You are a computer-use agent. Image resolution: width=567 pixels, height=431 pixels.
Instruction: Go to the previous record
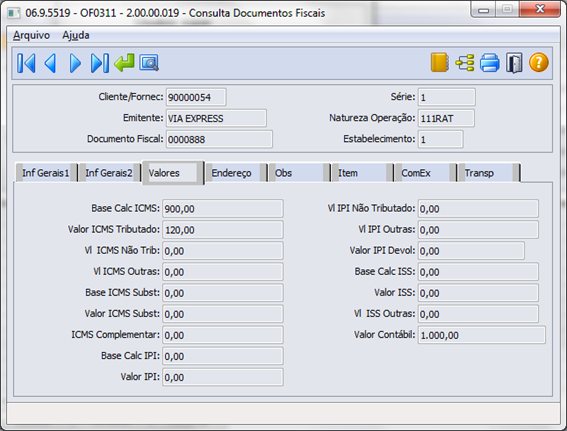[50, 63]
